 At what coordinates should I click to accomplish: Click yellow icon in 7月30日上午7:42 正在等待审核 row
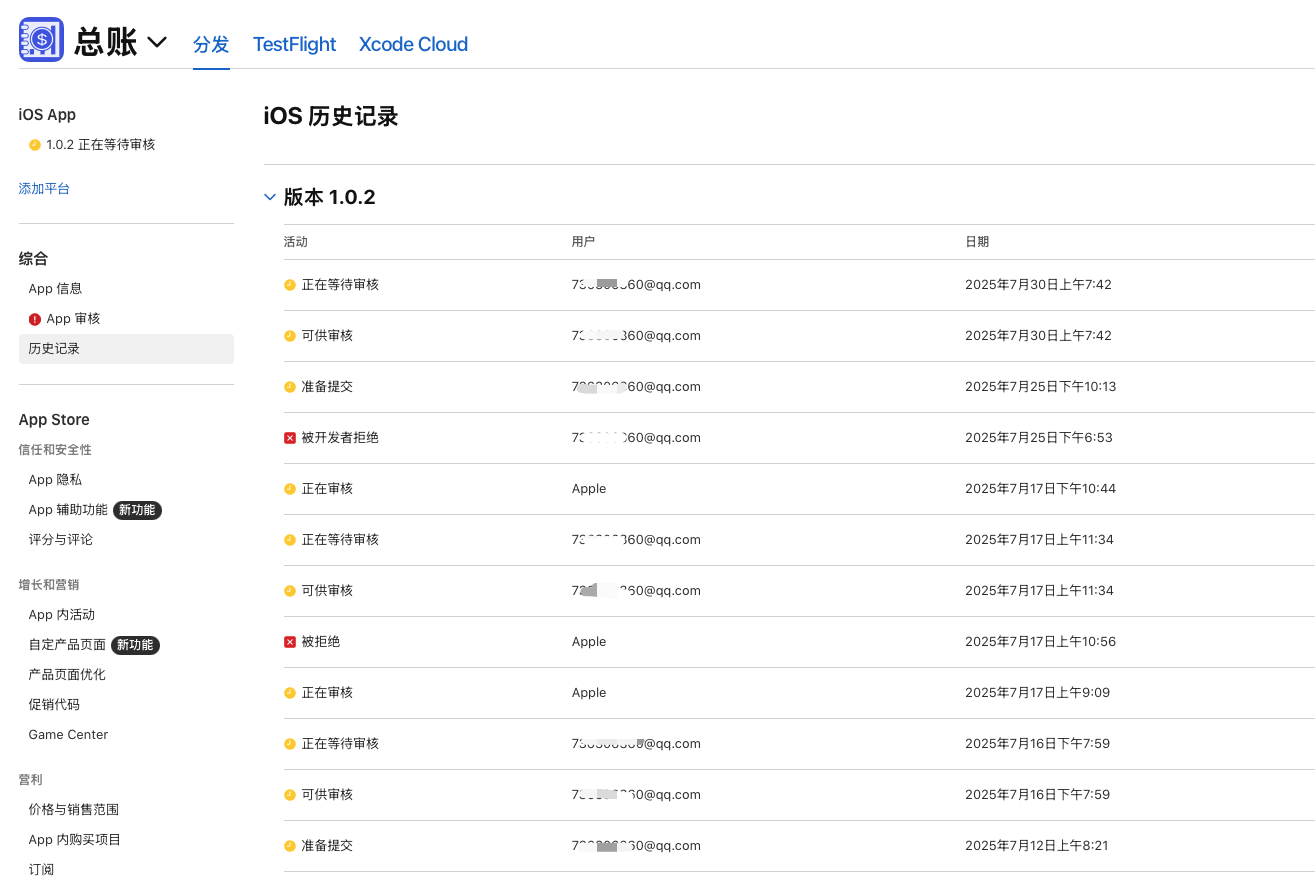pyautogui.click(x=290, y=285)
